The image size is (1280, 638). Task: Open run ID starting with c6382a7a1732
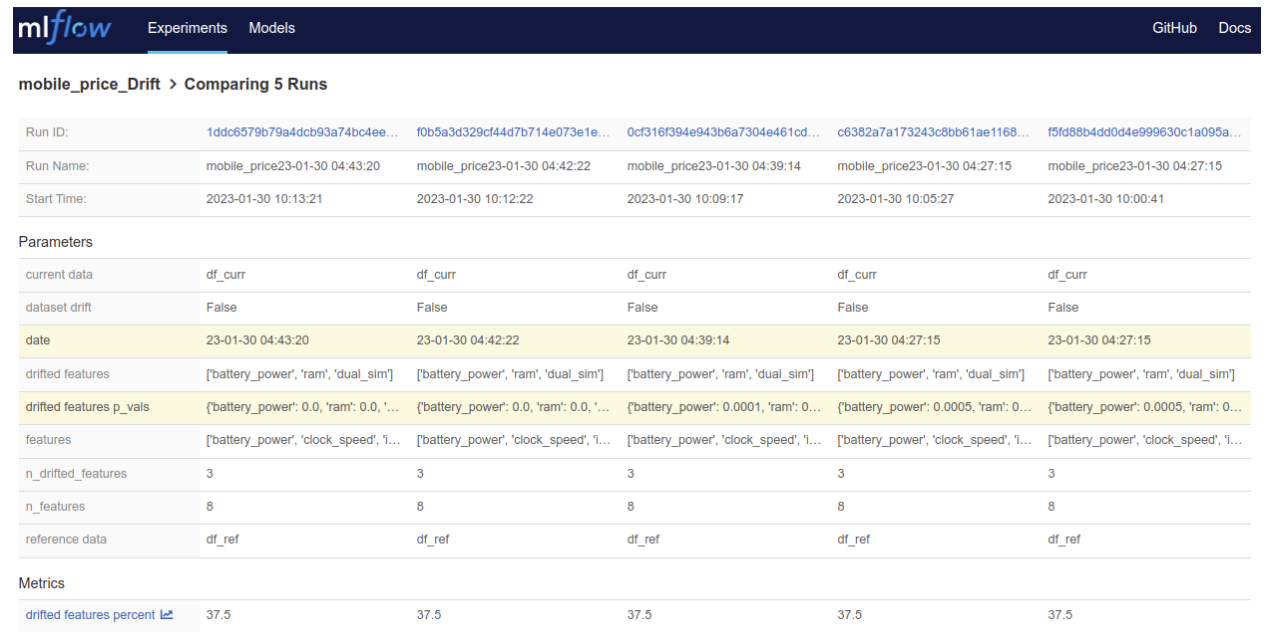pyautogui.click(x=933, y=132)
